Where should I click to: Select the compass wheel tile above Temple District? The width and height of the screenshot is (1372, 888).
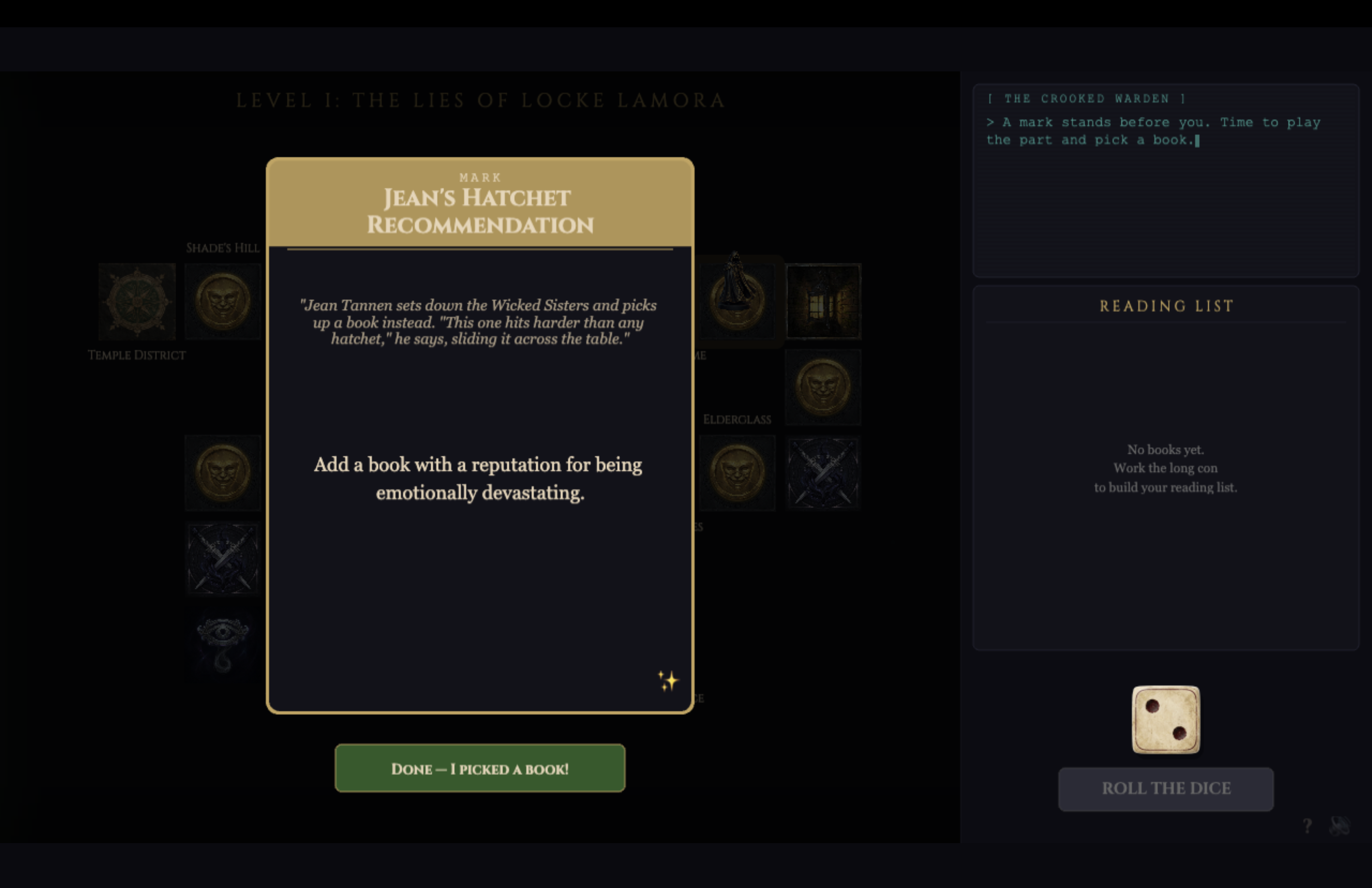137,301
